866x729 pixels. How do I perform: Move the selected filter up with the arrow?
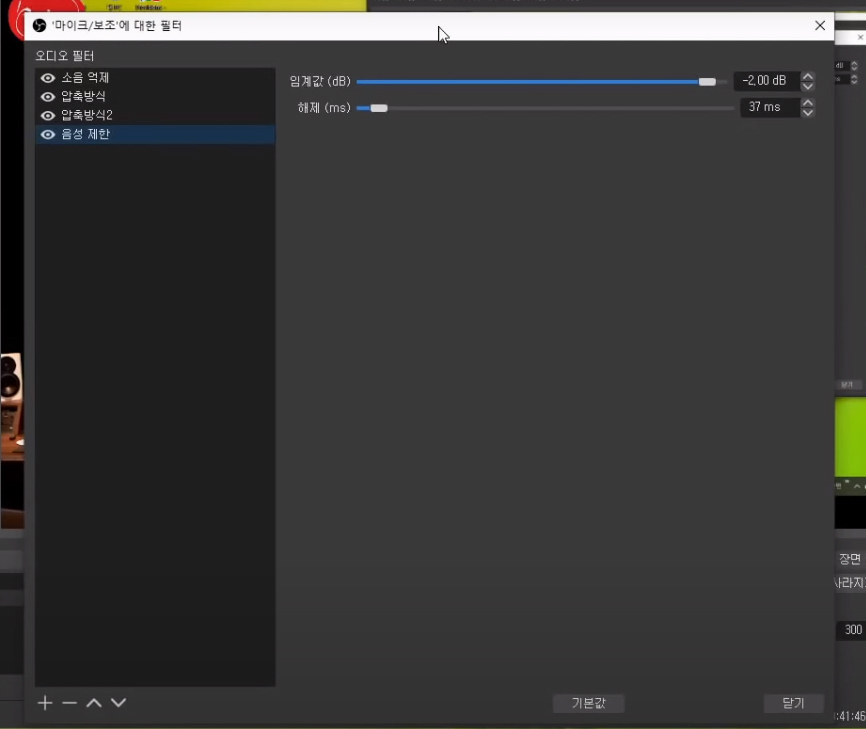click(94, 703)
